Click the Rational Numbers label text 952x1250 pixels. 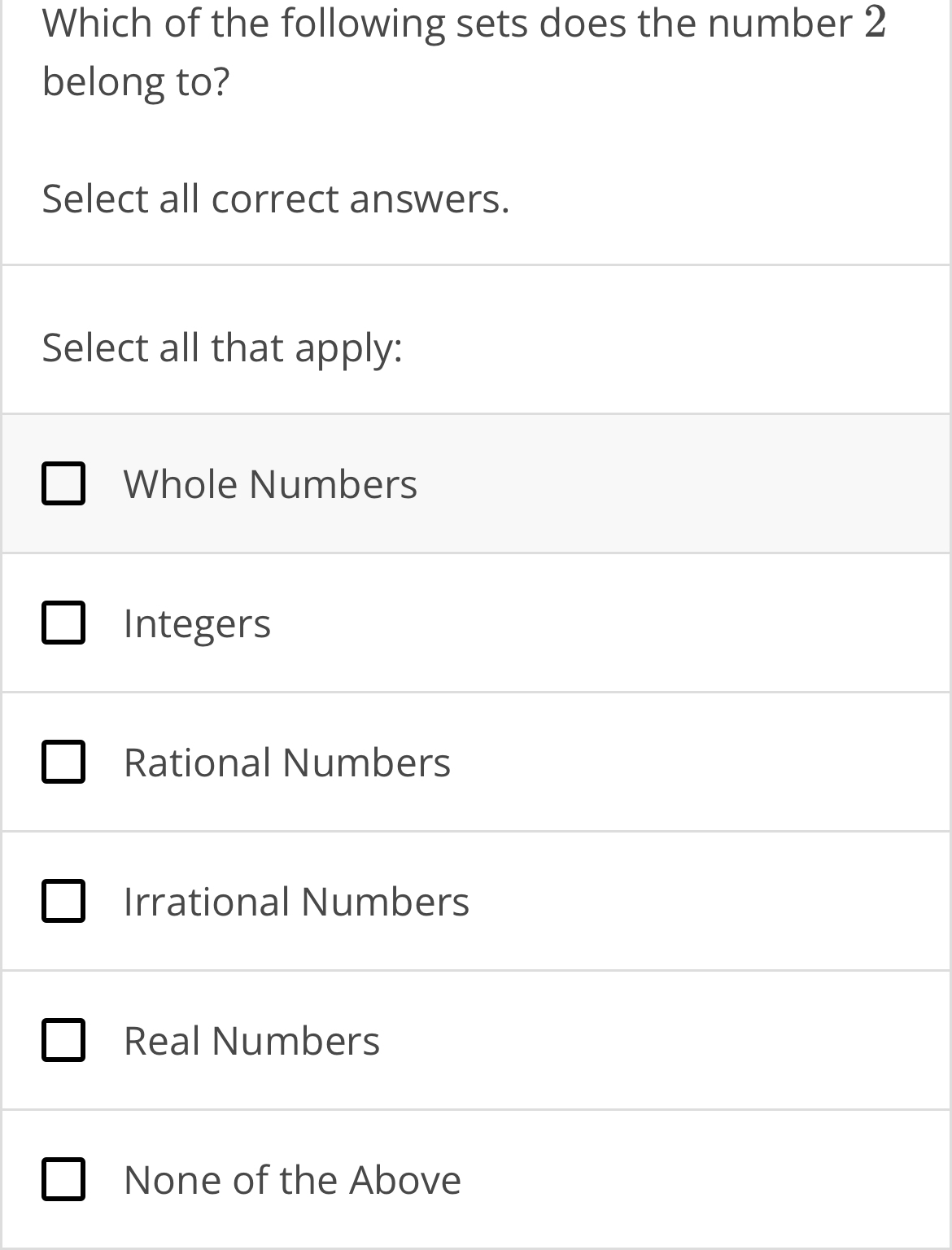click(286, 763)
